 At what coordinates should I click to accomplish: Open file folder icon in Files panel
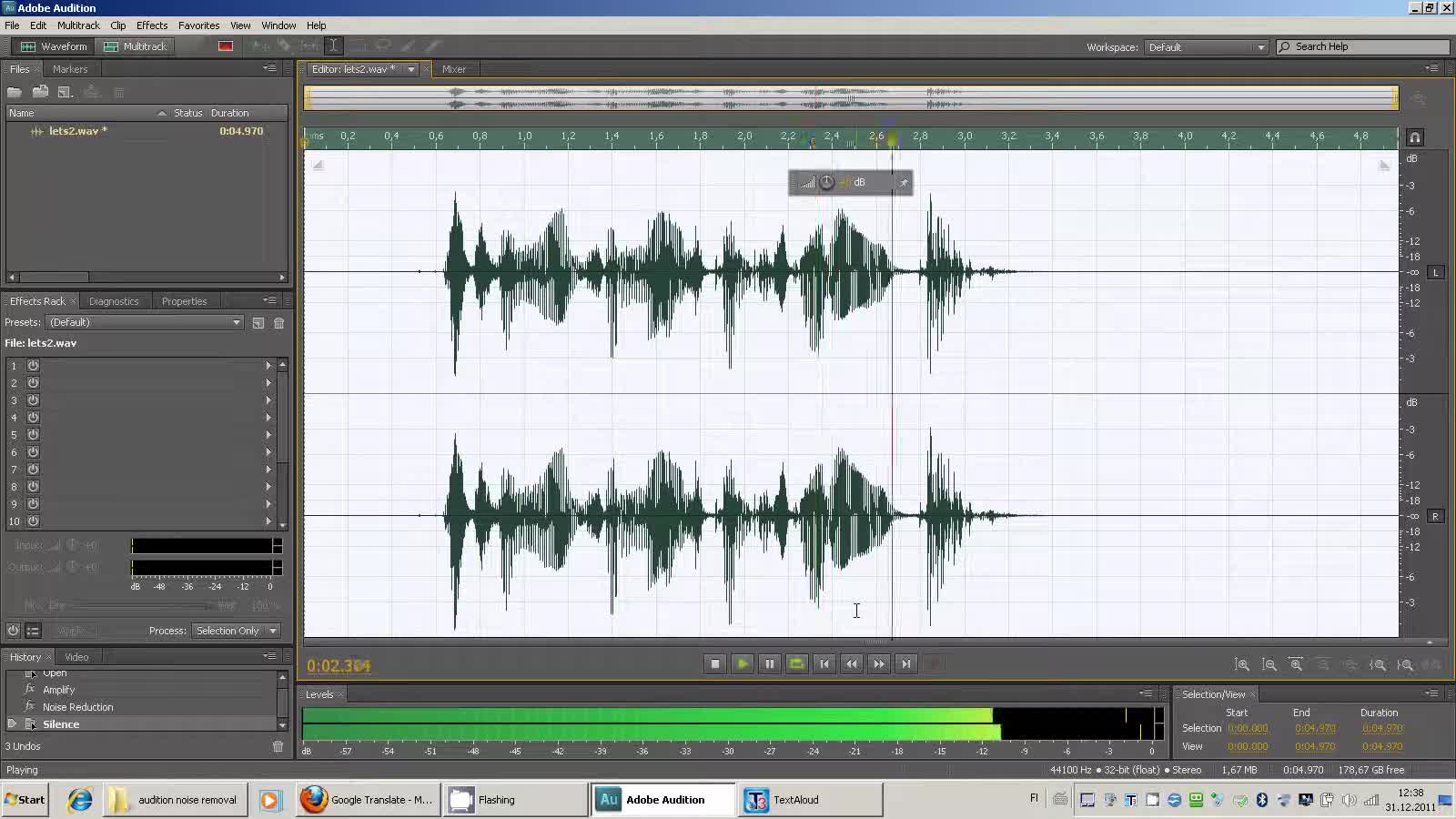coord(15,92)
